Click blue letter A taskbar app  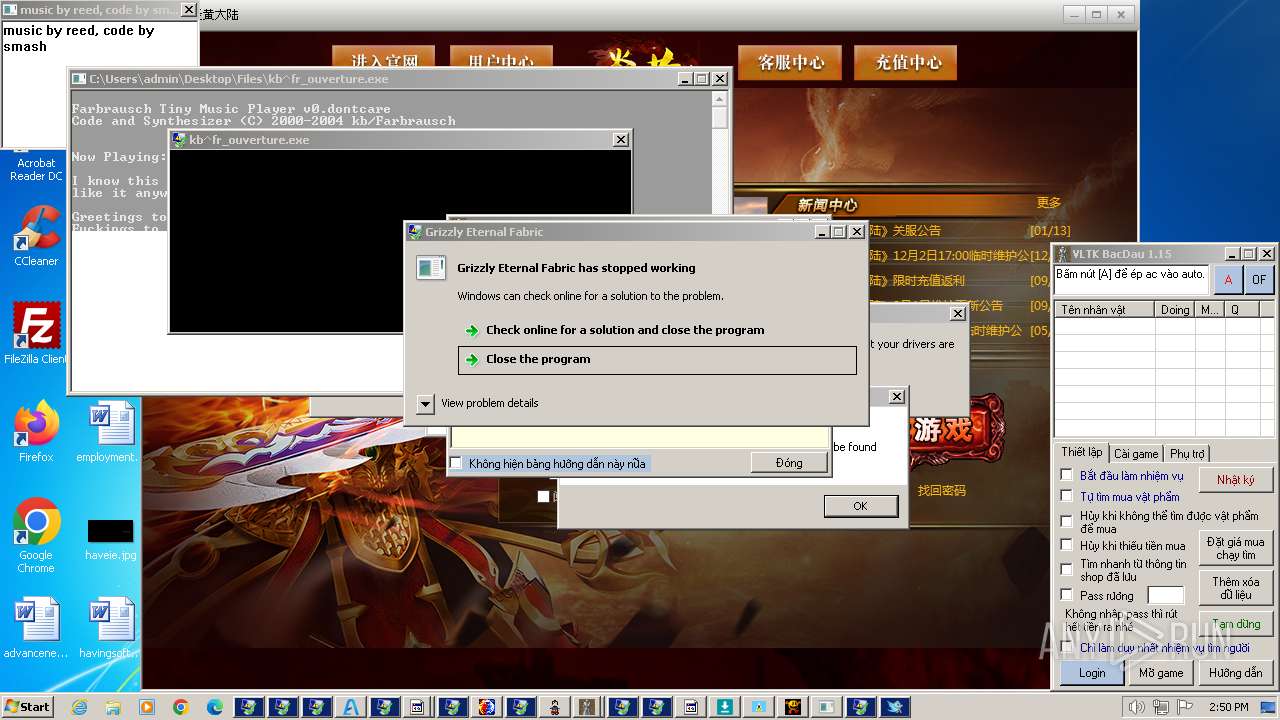point(351,707)
